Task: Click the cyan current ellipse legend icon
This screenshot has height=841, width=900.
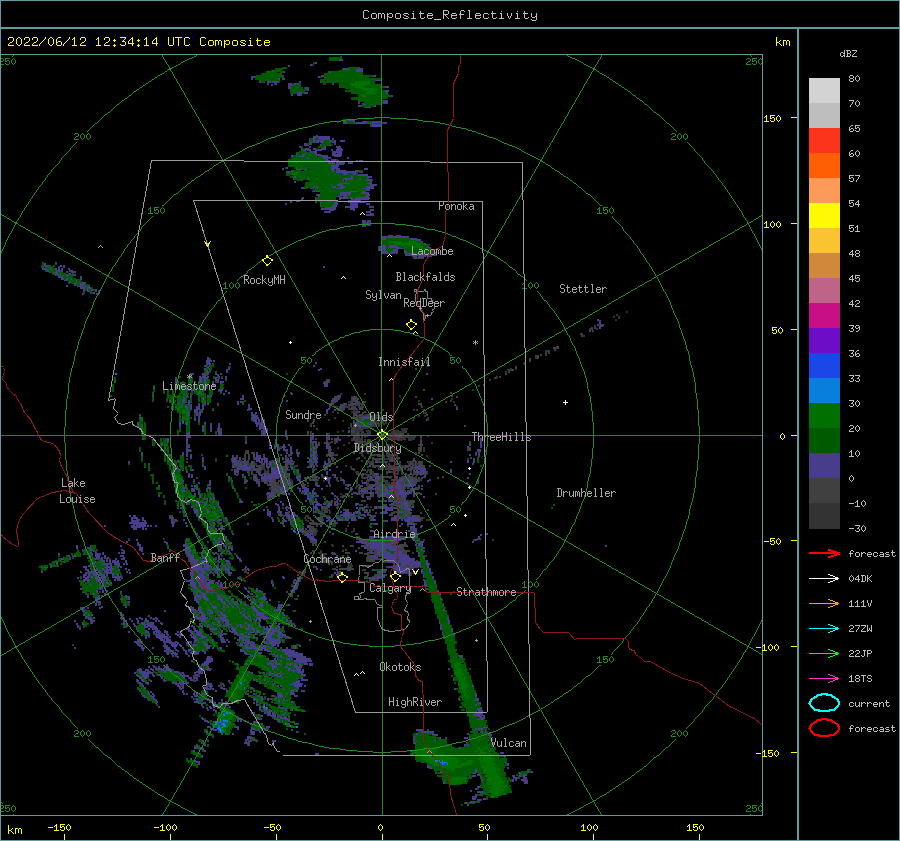Action: tap(824, 703)
